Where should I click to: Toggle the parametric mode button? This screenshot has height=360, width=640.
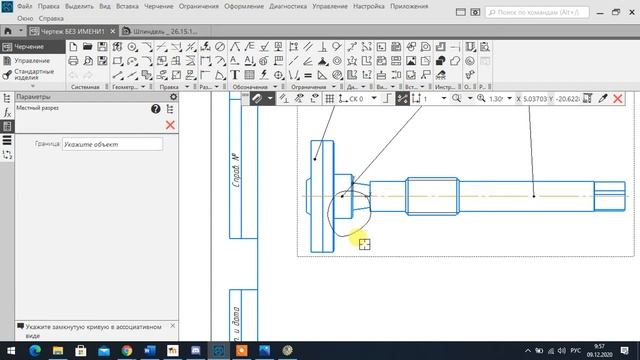coord(402,98)
